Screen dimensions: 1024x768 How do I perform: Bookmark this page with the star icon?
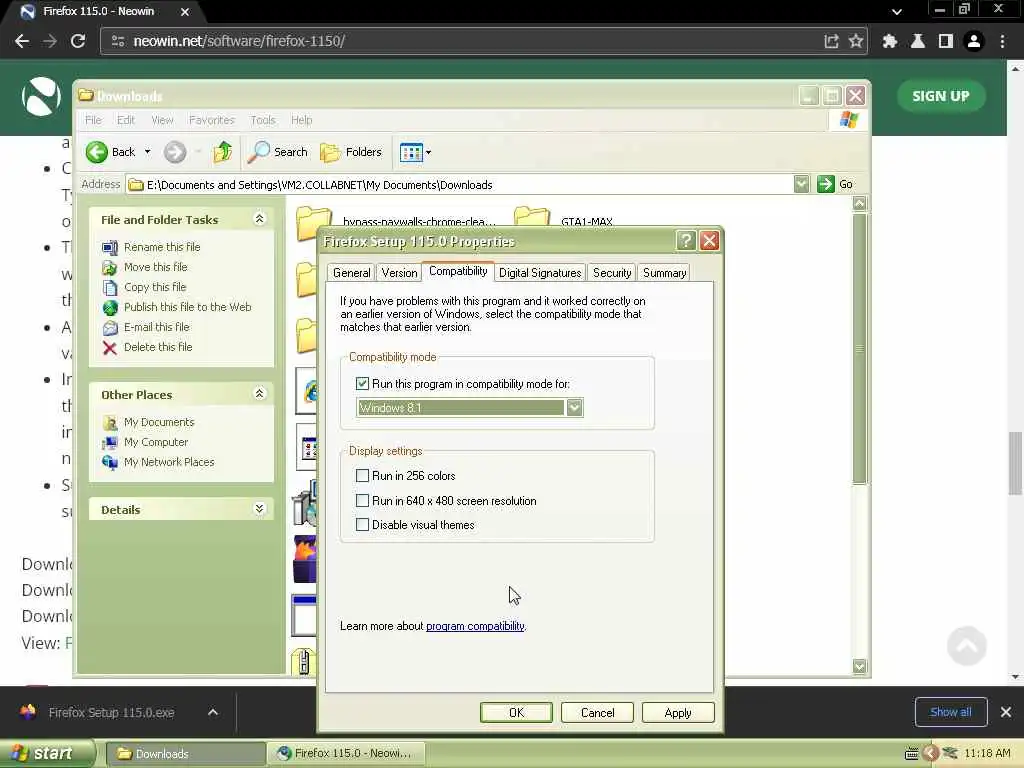[856, 41]
